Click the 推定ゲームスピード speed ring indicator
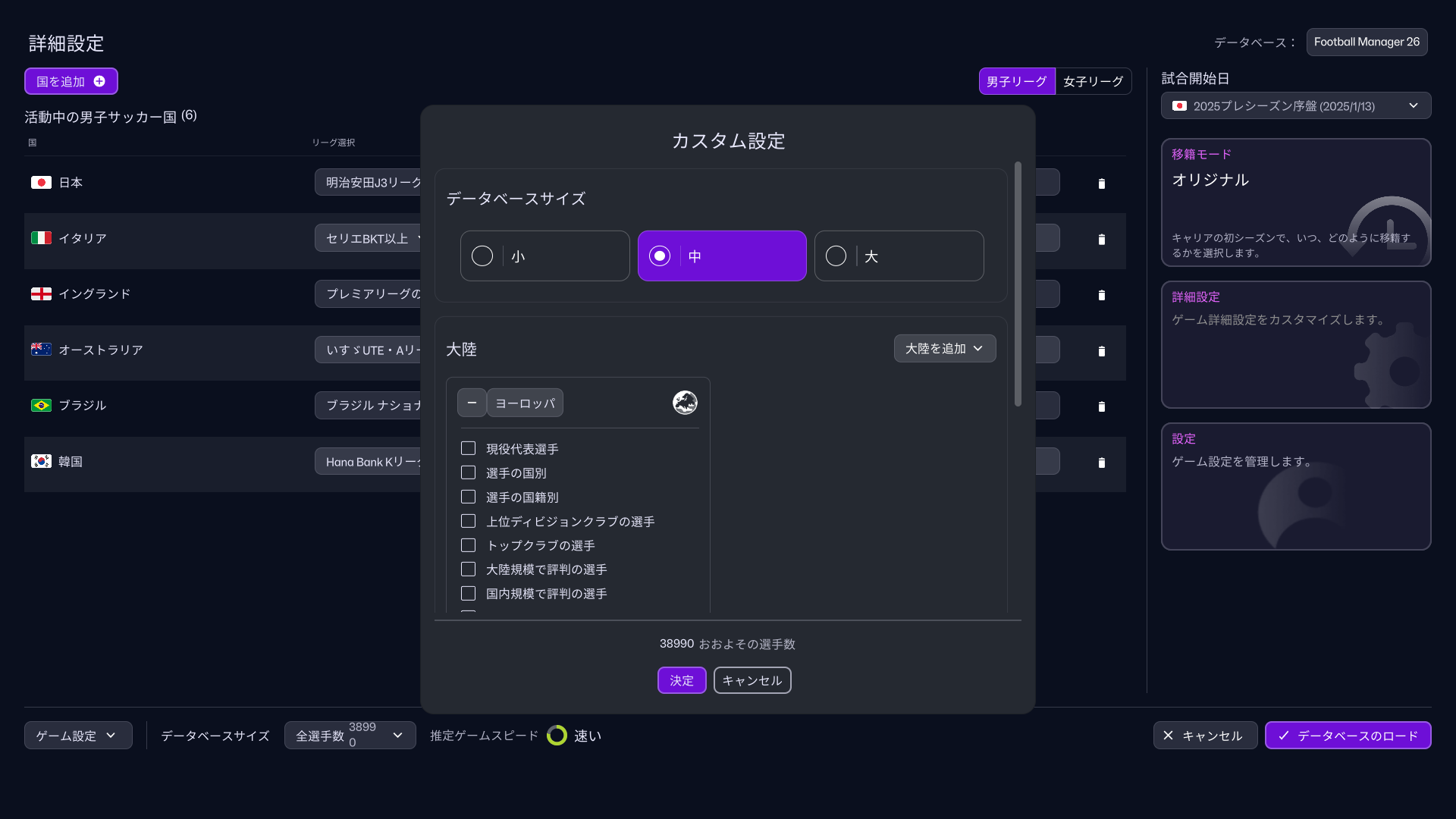This screenshot has width=1456, height=819. click(x=557, y=736)
